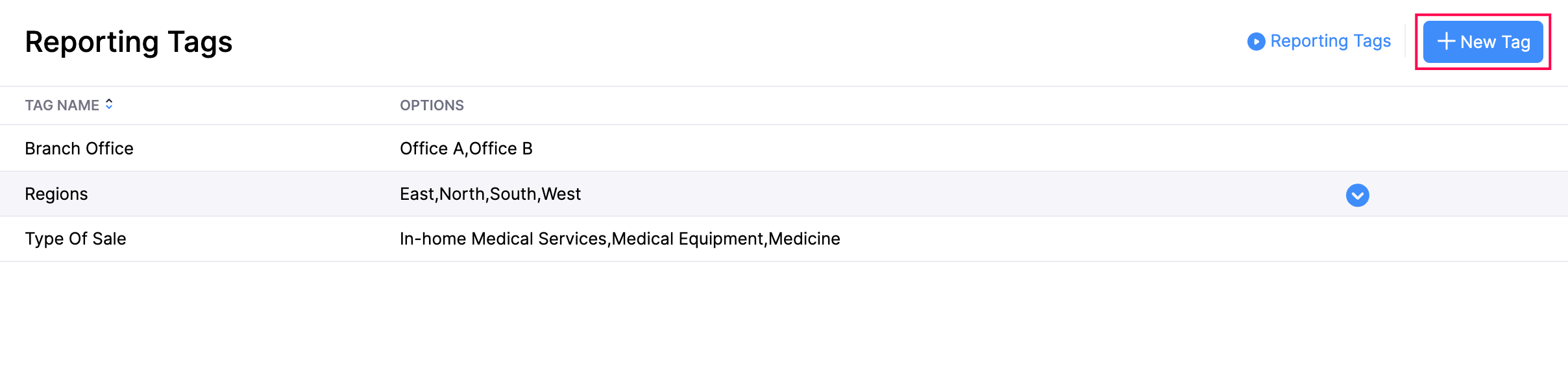
Task: Click the East option in Regions row
Action: (417, 194)
